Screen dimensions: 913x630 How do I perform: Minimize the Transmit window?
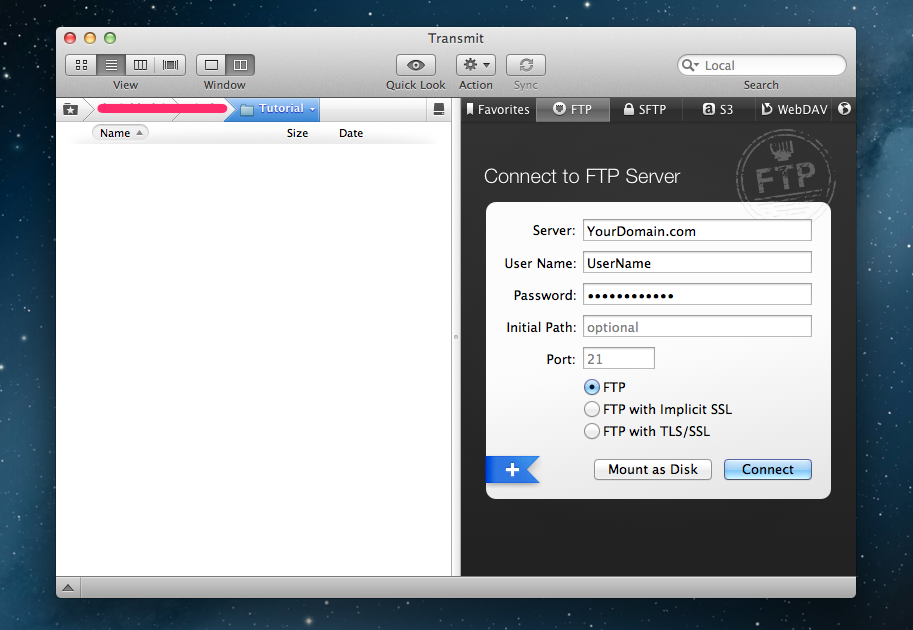90,38
